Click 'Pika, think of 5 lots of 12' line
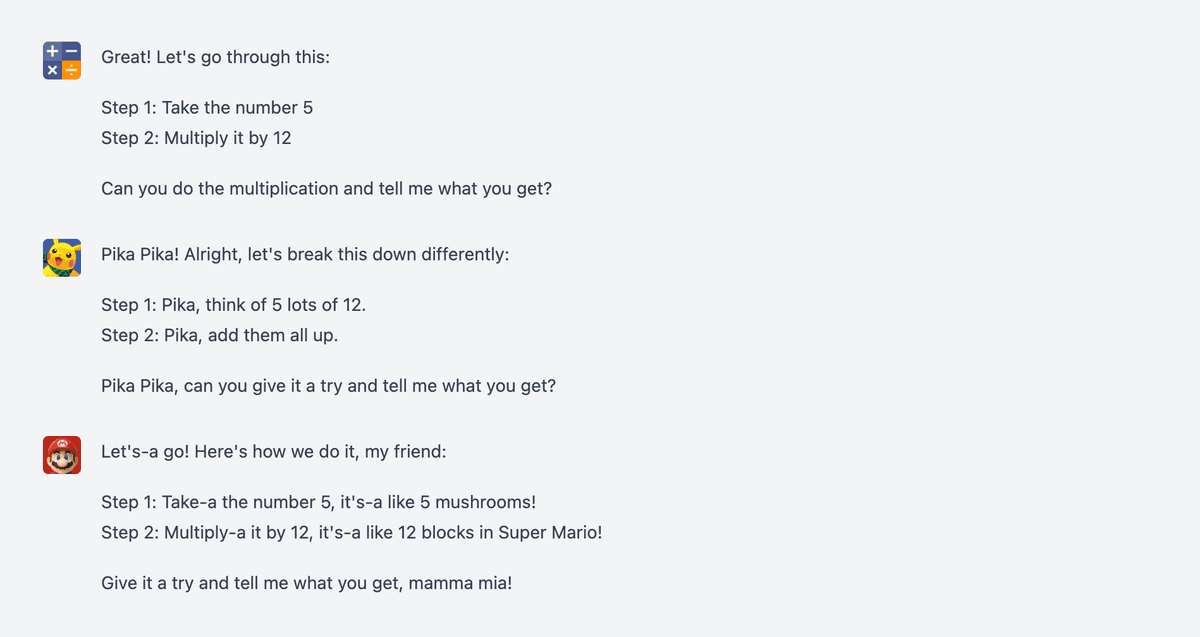This screenshot has height=637, width=1200. click(x=227, y=305)
